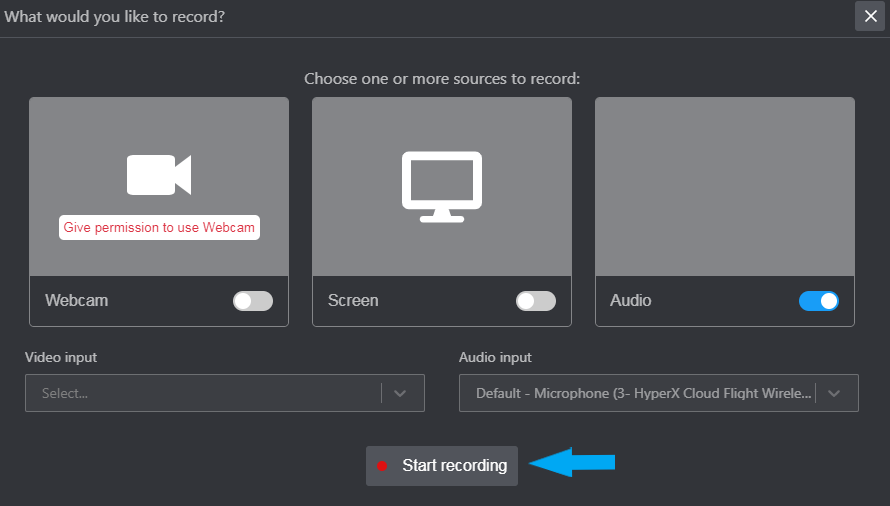This screenshot has height=506, width=890.
Task: Turn on the Screen source toggle
Action: pyautogui.click(x=535, y=301)
